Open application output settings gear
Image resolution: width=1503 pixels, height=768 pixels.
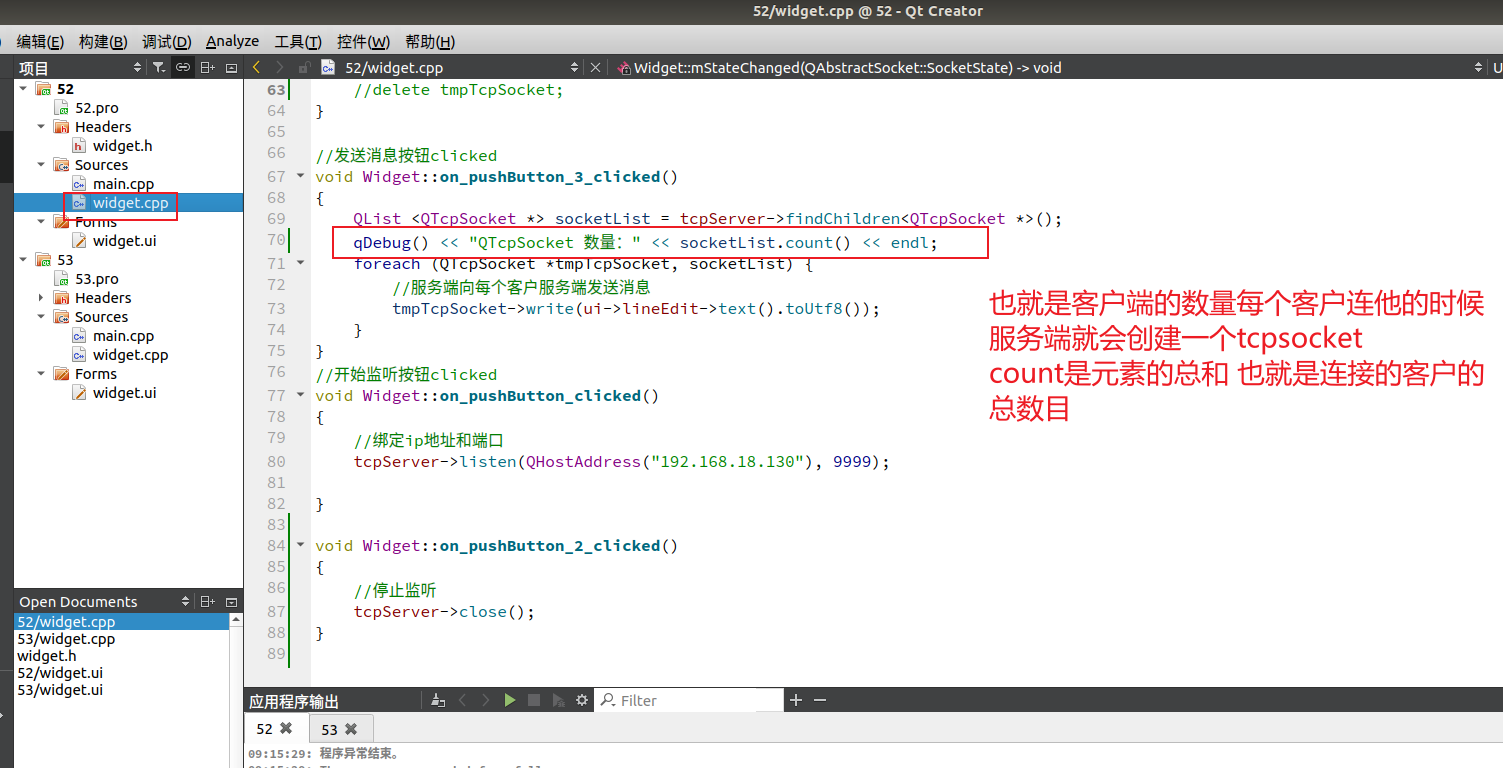[x=582, y=700]
